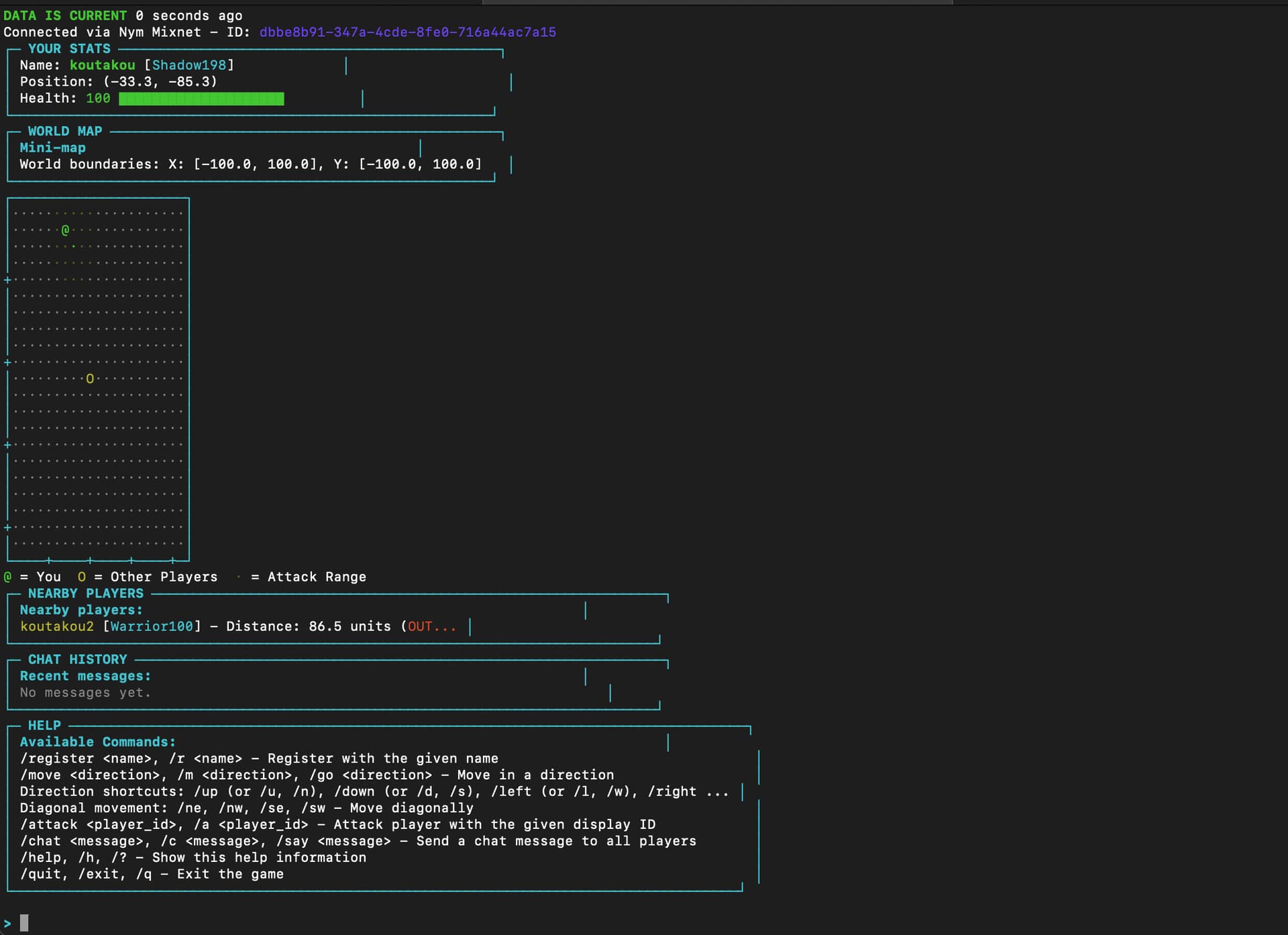Click nearby player name 'koutakou2'
Viewport: 1288px width, 935px height.
pos(57,626)
